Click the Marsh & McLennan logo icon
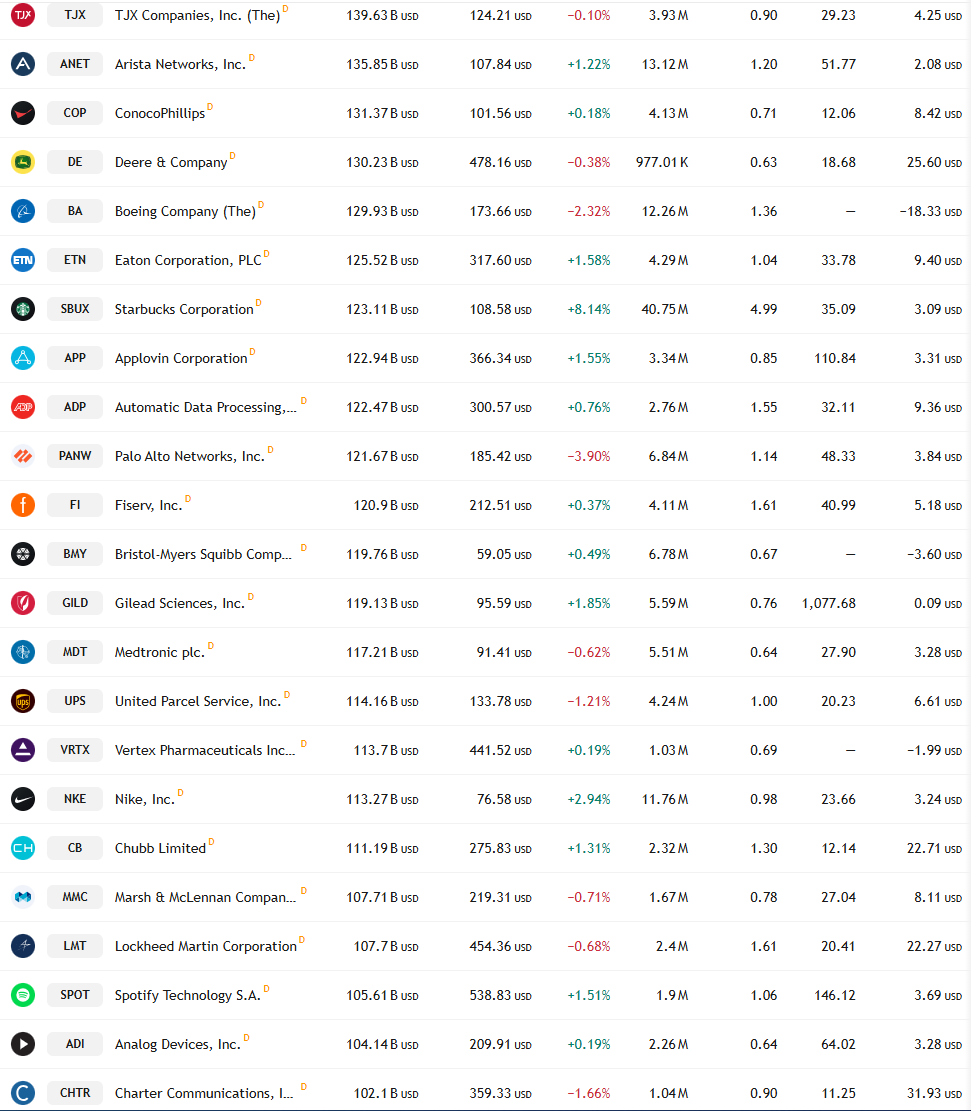The image size is (971, 1111). click(23, 897)
